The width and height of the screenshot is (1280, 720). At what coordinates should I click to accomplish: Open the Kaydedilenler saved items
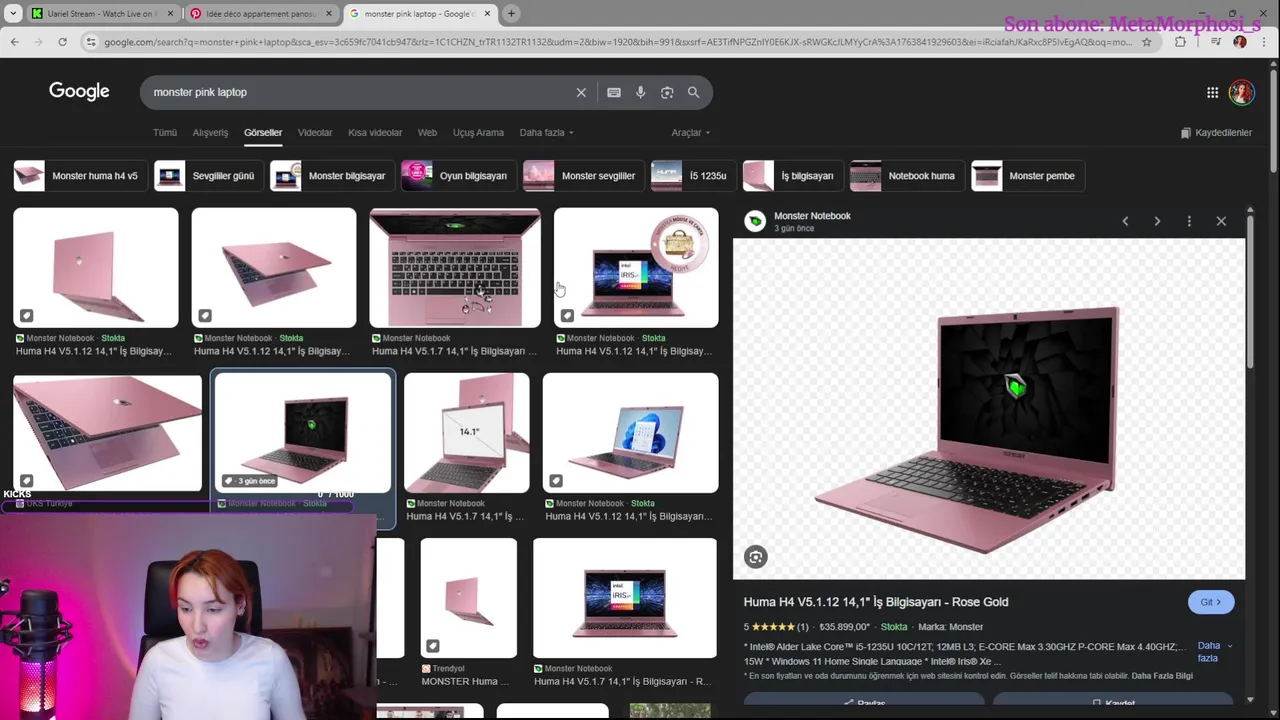tap(1215, 132)
